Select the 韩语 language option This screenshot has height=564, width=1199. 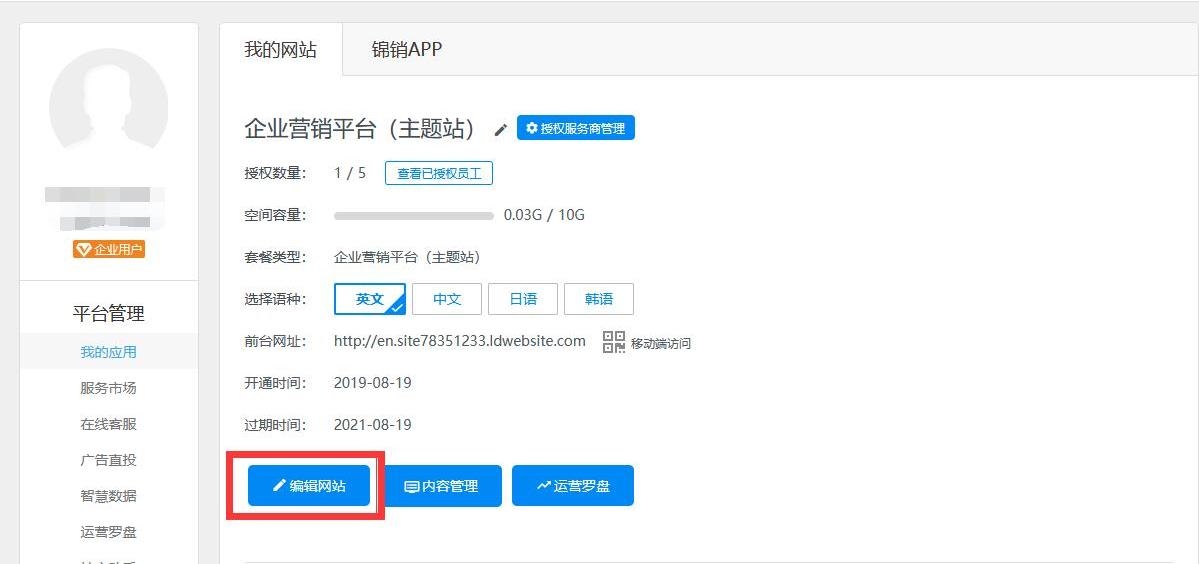coord(598,299)
